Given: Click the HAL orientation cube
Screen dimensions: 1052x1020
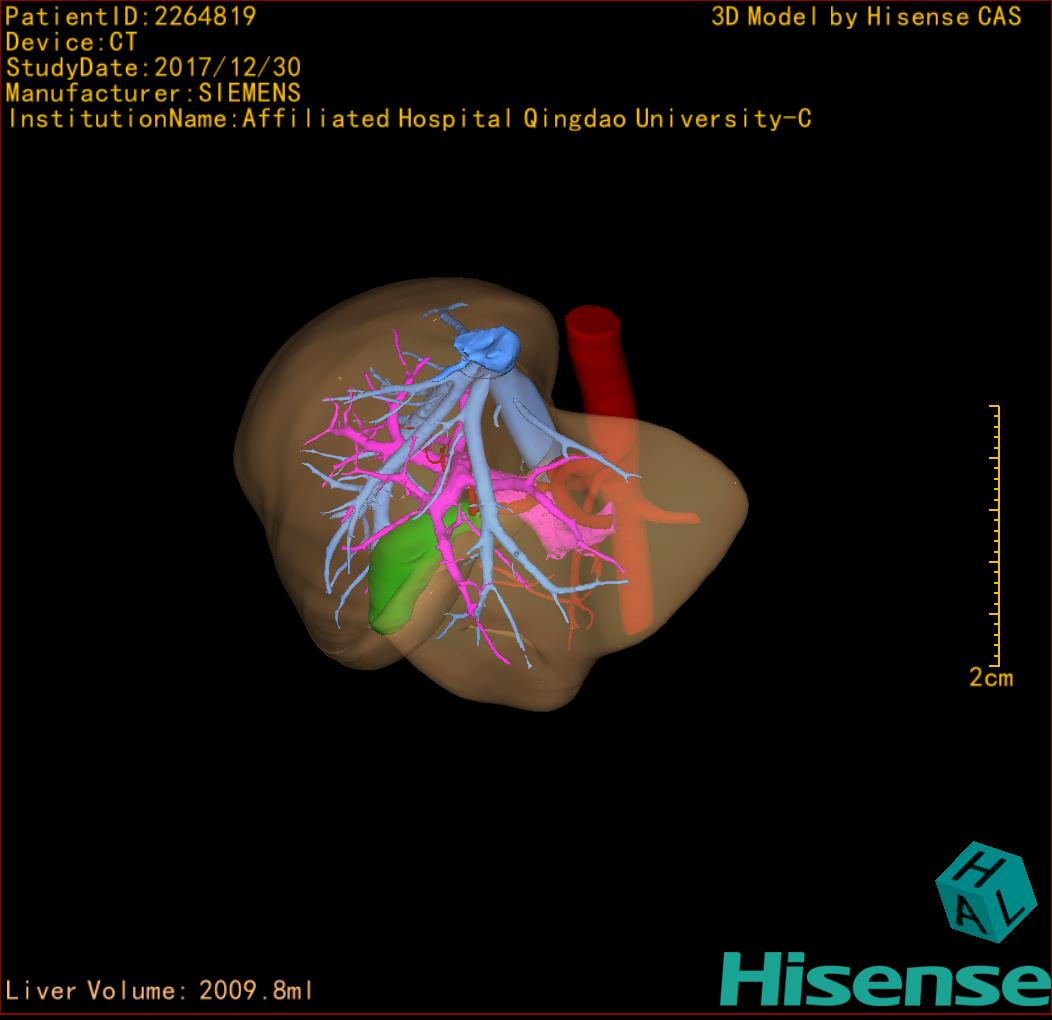Looking at the screenshot, I should coord(984,892).
